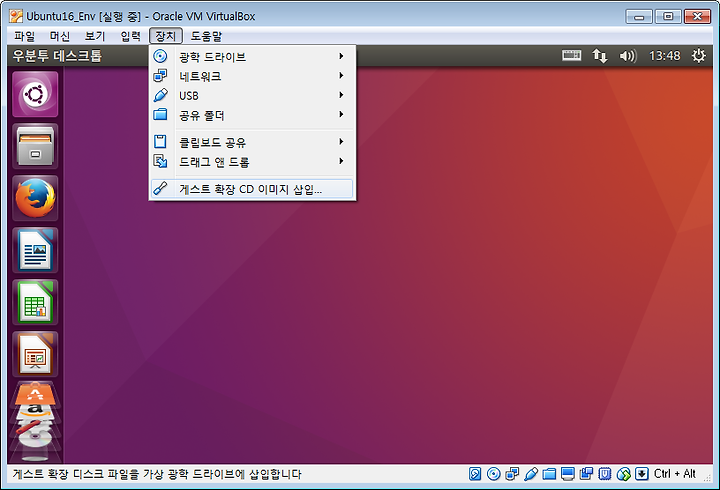Toggle mouse integration status icon

click(624, 473)
